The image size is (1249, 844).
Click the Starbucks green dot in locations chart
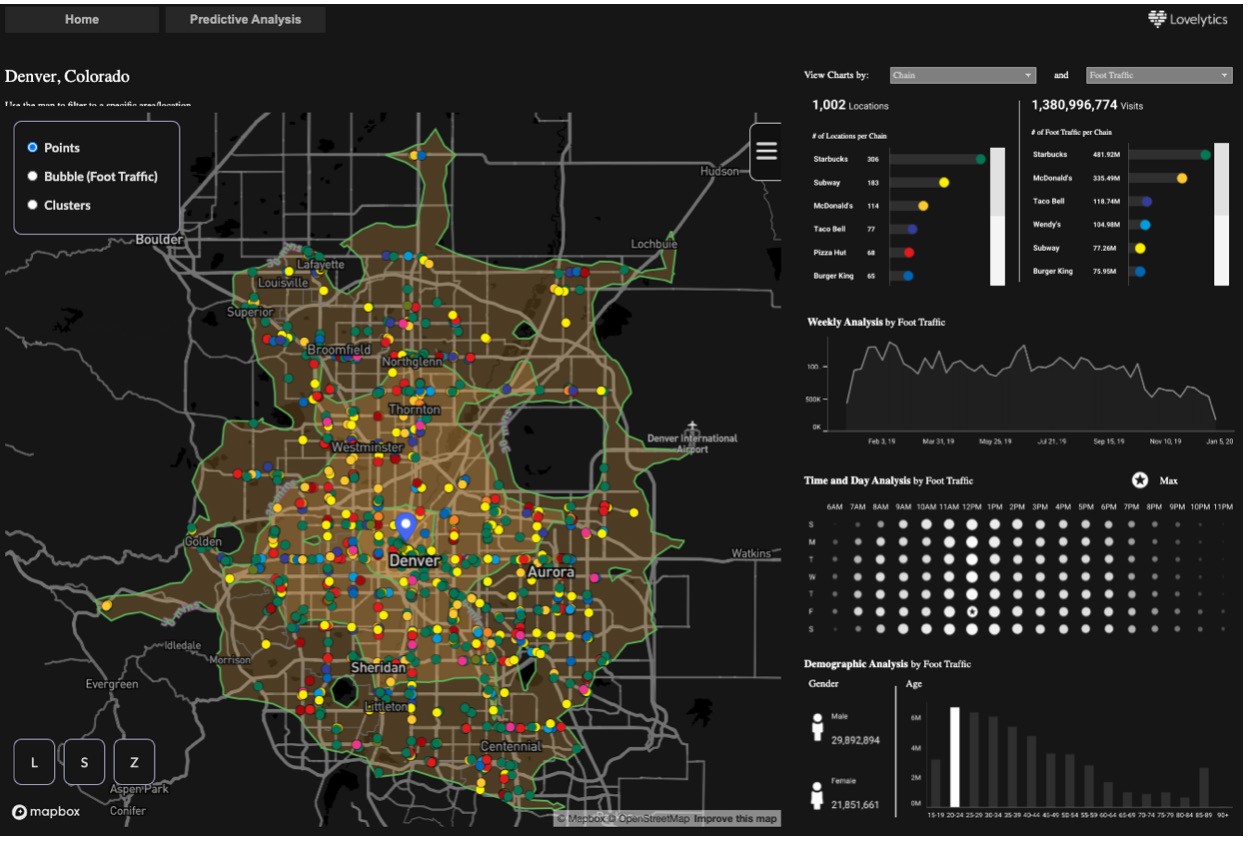(981, 159)
